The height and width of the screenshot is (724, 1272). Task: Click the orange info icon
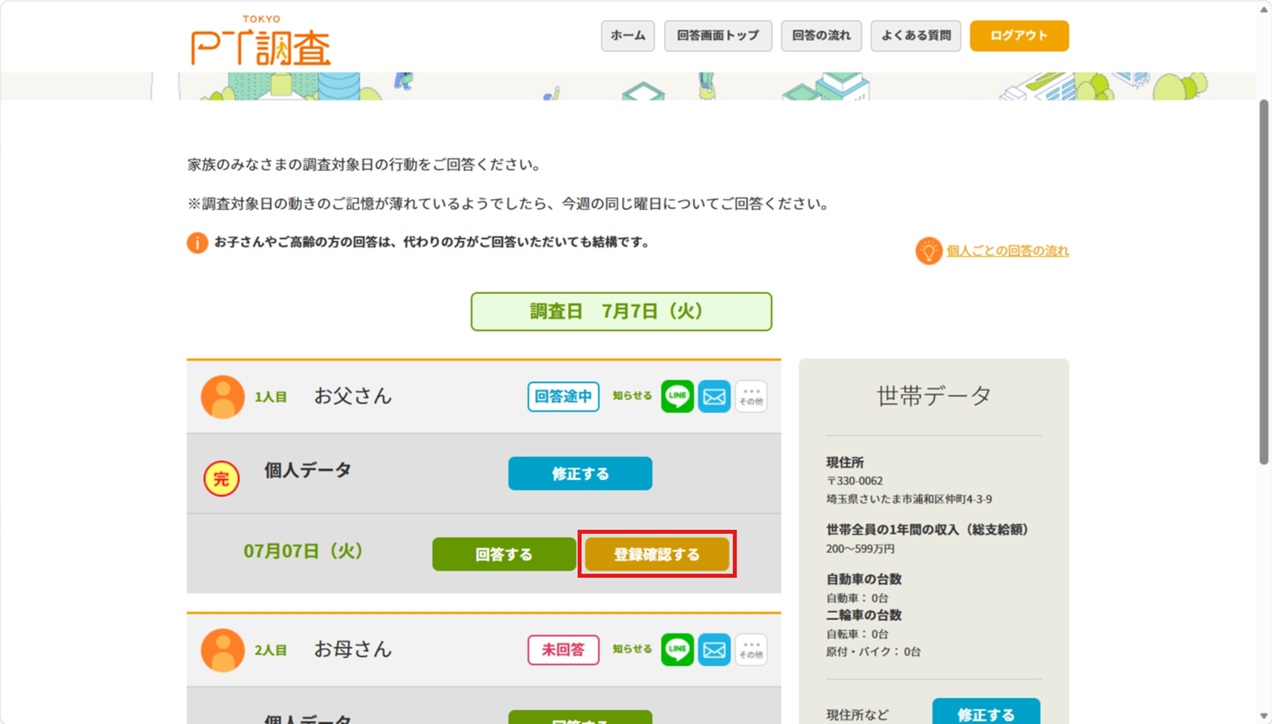pos(197,243)
